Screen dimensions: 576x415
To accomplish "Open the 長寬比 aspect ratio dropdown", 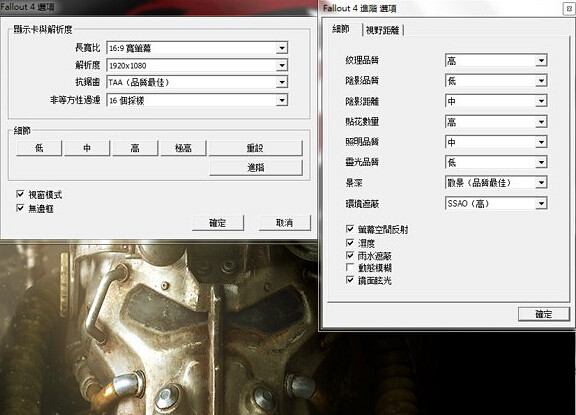I will point(197,48).
